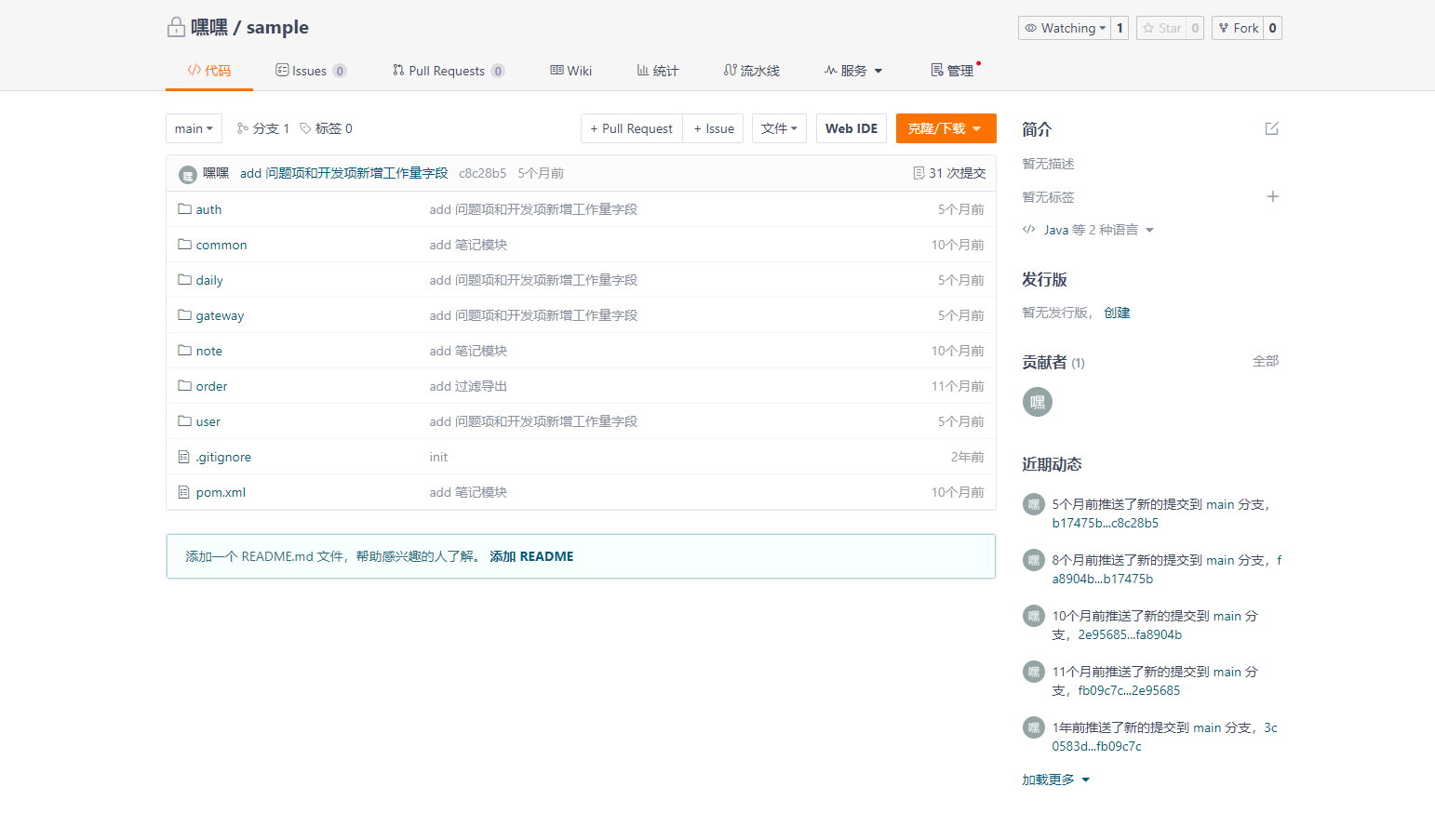Open the 分支 1 branches link

click(263, 128)
